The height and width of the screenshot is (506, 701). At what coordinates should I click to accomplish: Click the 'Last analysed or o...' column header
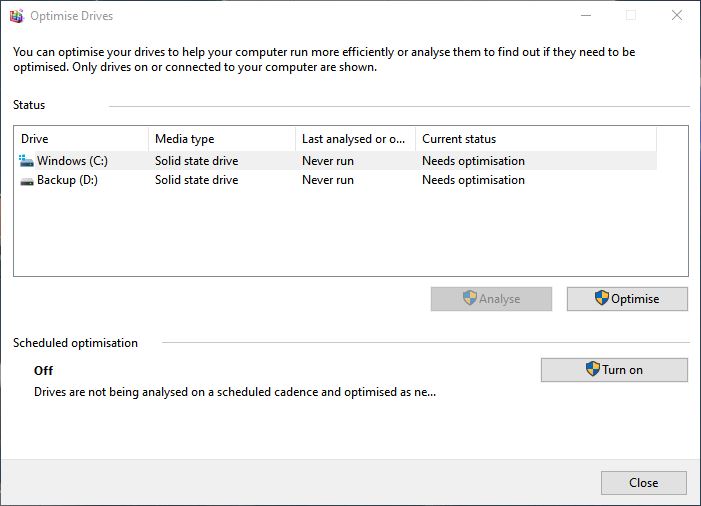click(x=355, y=139)
